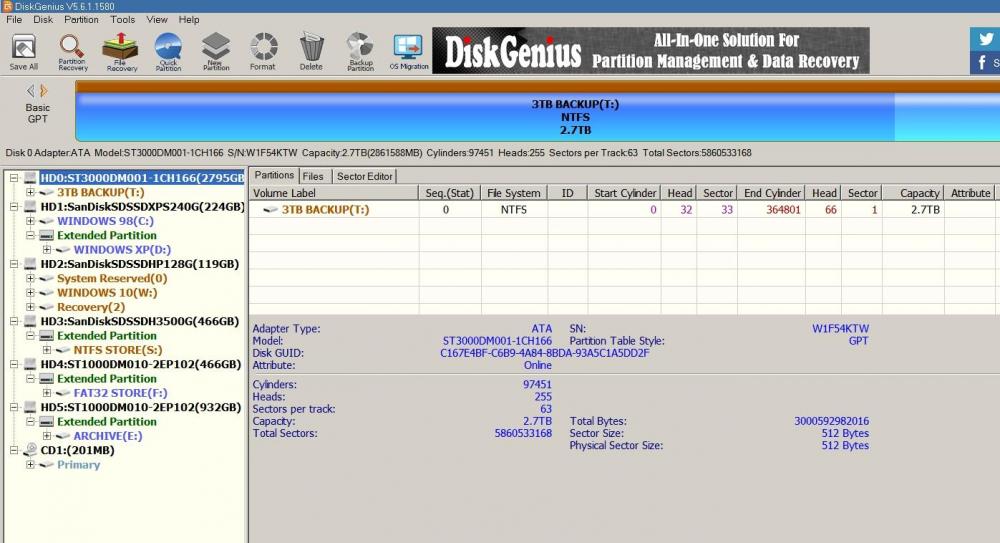The height and width of the screenshot is (543, 1000).
Task: Select ARCHIVE(E:) in the disk tree
Action: point(108,436)
